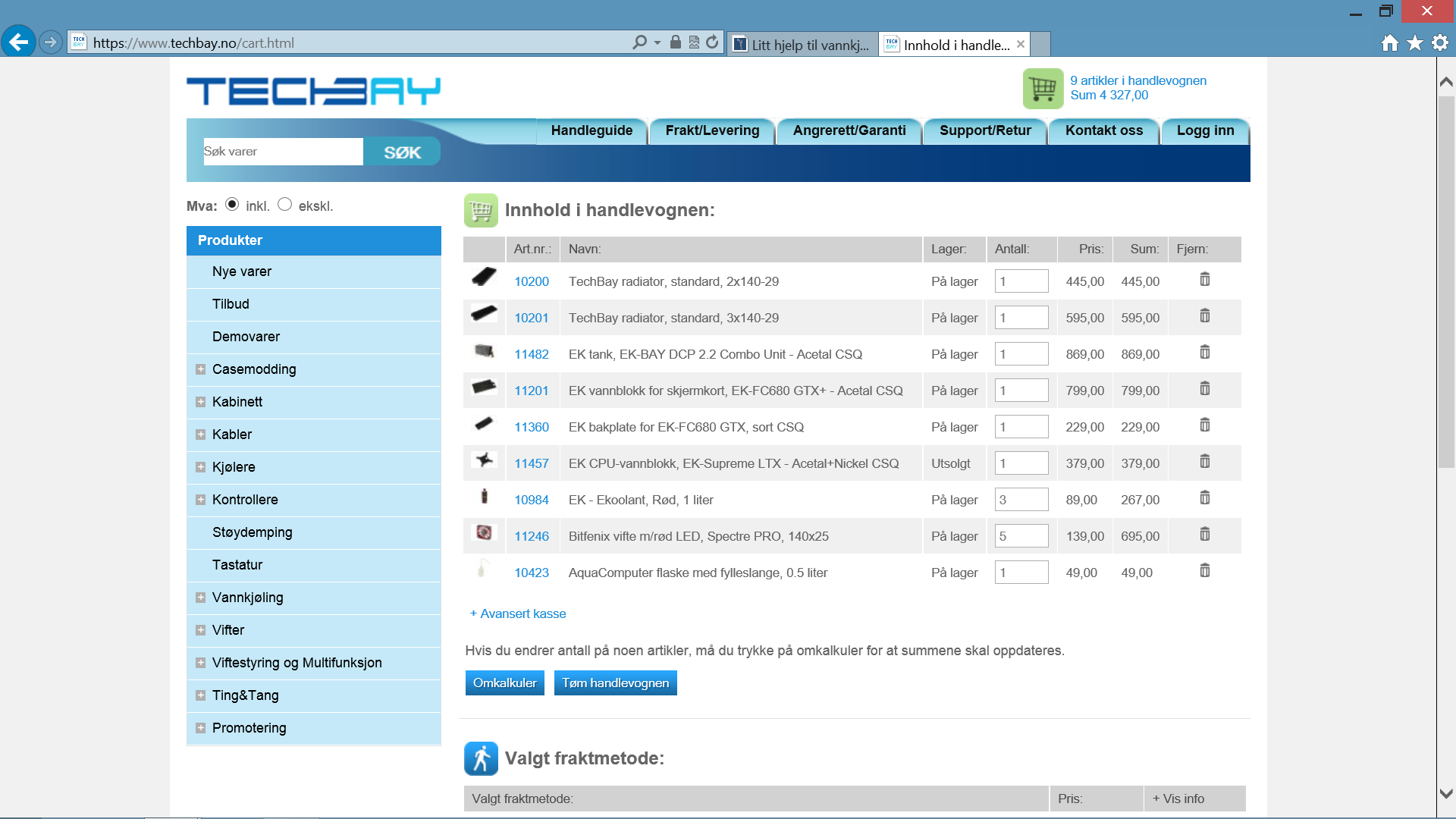1456x819 pixels.
Task: Delete EK Ekoolant Rød via trash icon
Action: tap(1205, 498)
